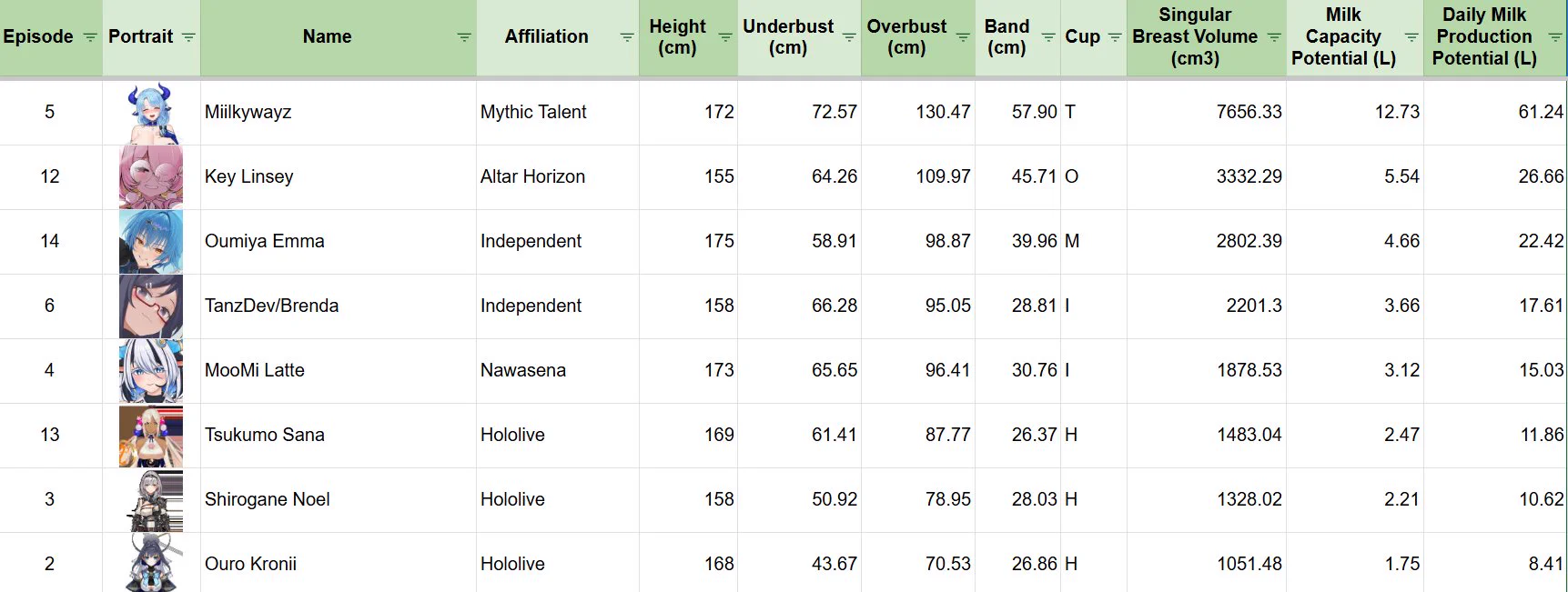Select the Oumiya Emma name cell

tap(338, 242)
